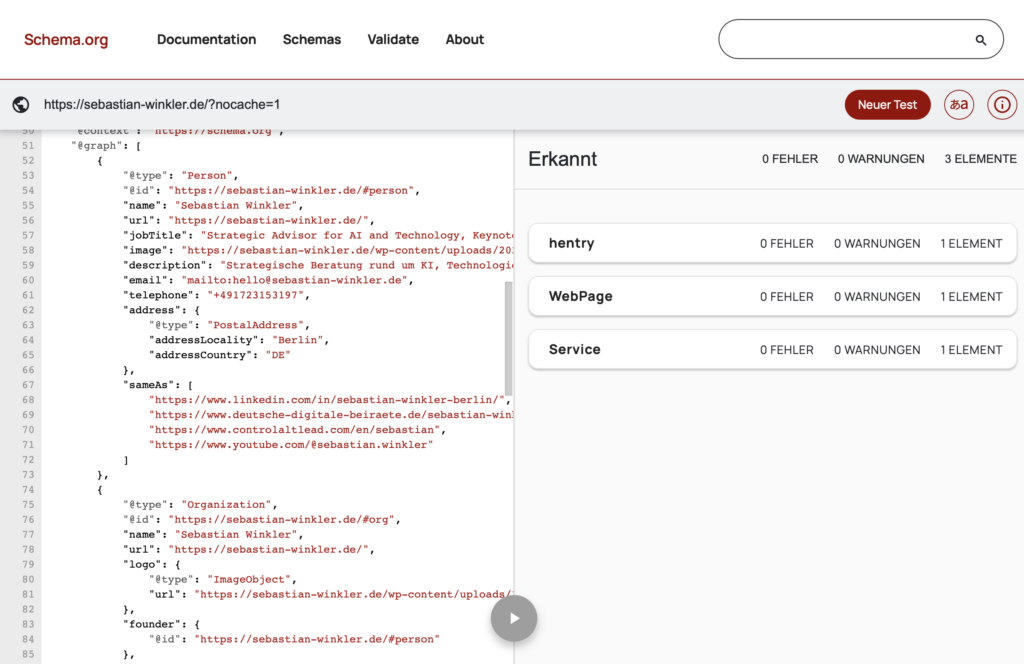Click the tested URL text
This screenshot has height=664, width=1024.
click(x=162, y=105)
